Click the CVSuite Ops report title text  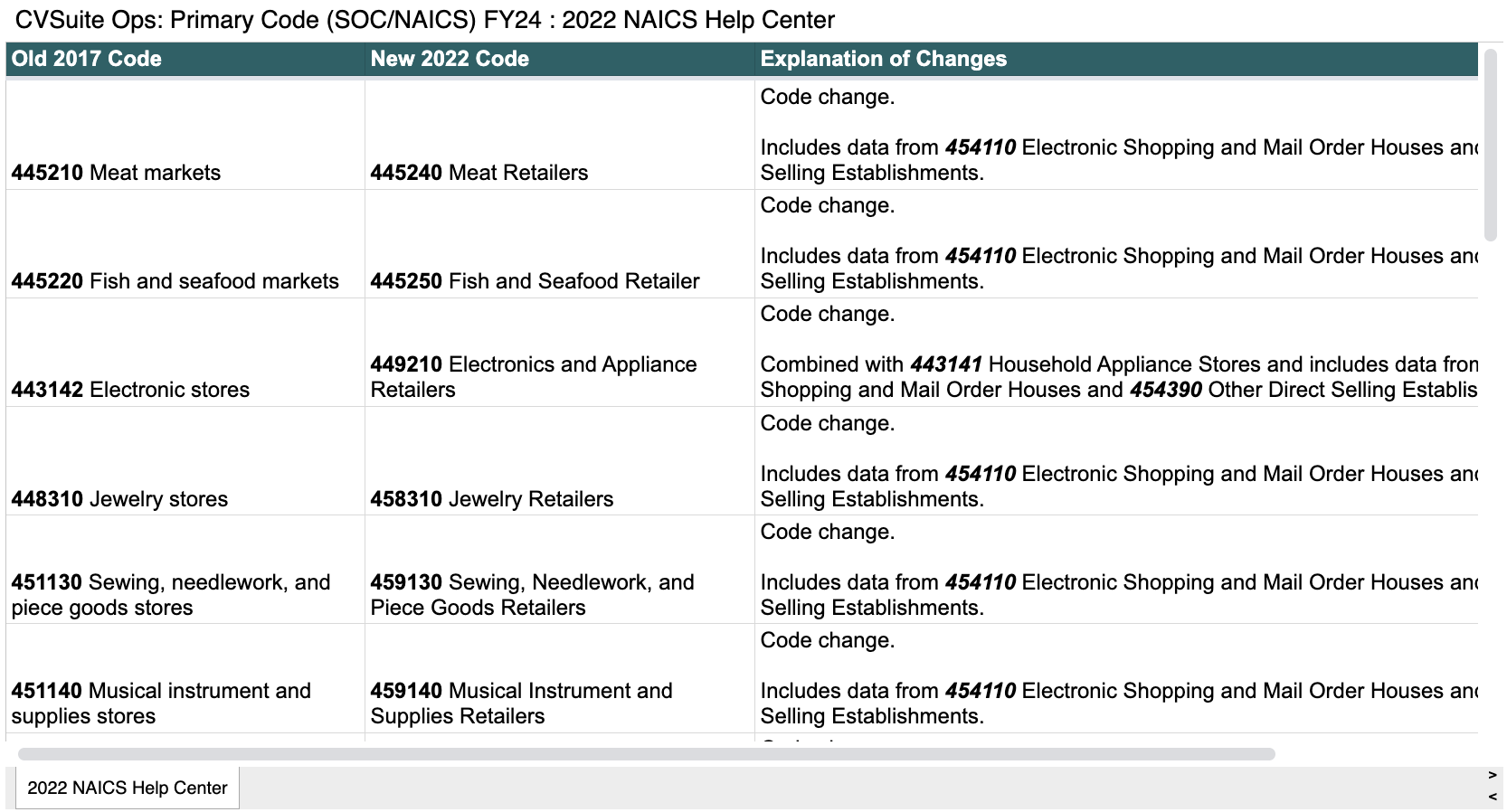[425, 20]
